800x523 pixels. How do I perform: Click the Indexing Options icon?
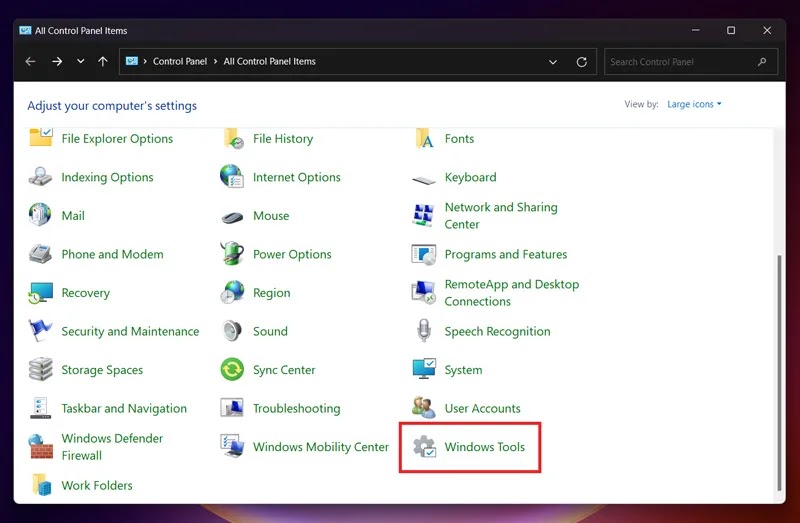click(x=40, y=177)
